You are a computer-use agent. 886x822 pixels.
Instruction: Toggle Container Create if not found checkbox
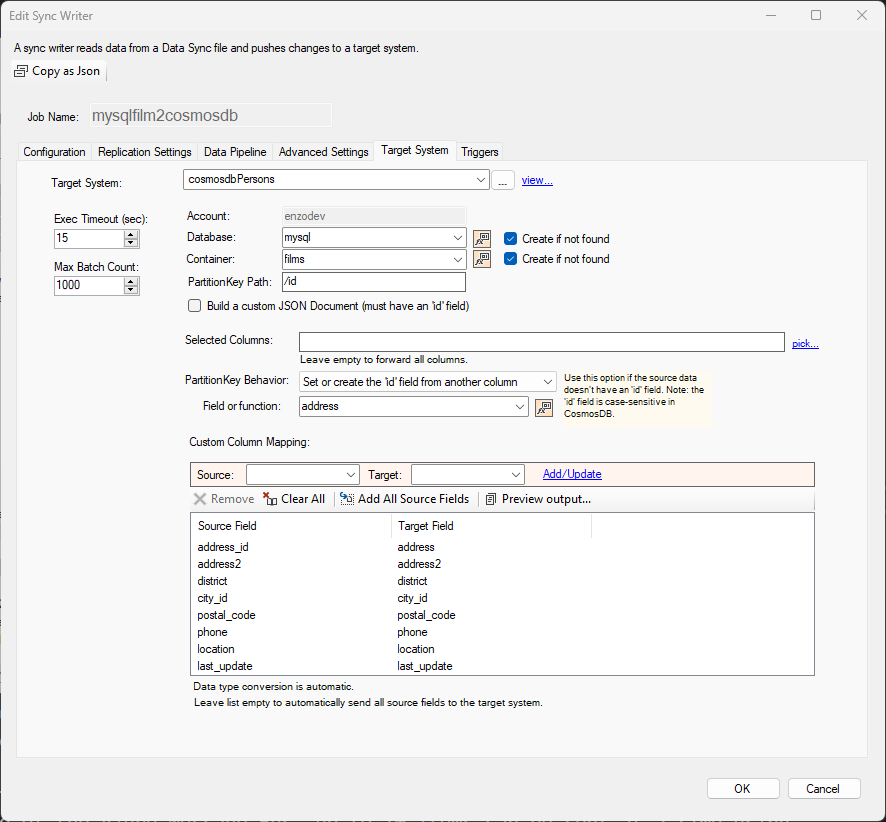pyautogui.click(x=510, y=259)
